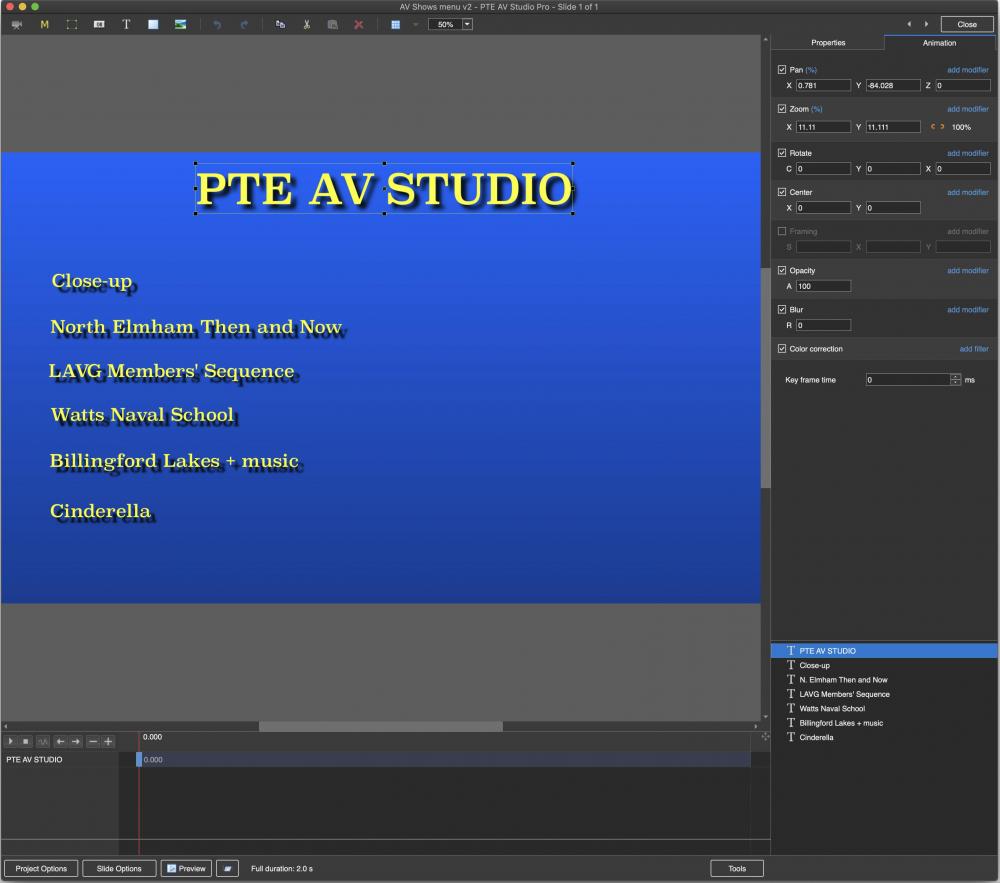Add a rectangle using the blue square icon
The height and width of the screenshot is (883, 1000).
click(153, 24)
